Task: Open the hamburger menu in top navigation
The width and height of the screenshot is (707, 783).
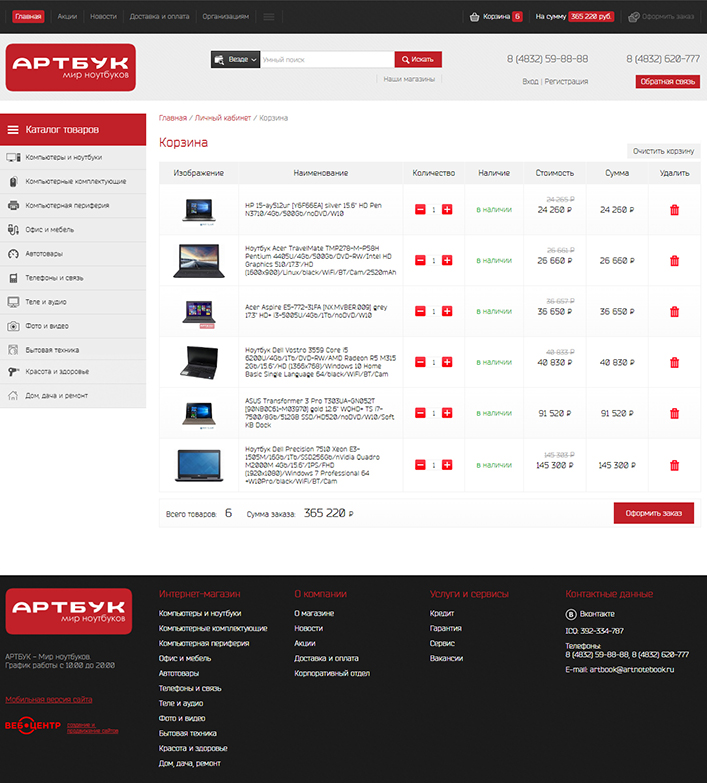Action: 268,17
